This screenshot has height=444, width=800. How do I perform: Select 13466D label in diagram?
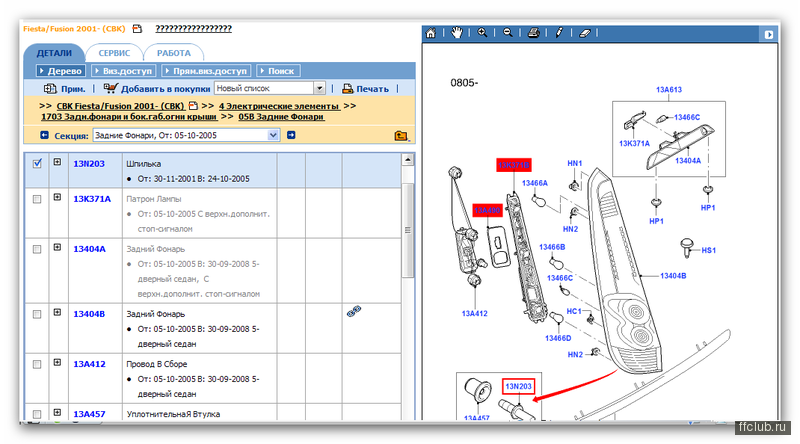click(x=558, y=338)
